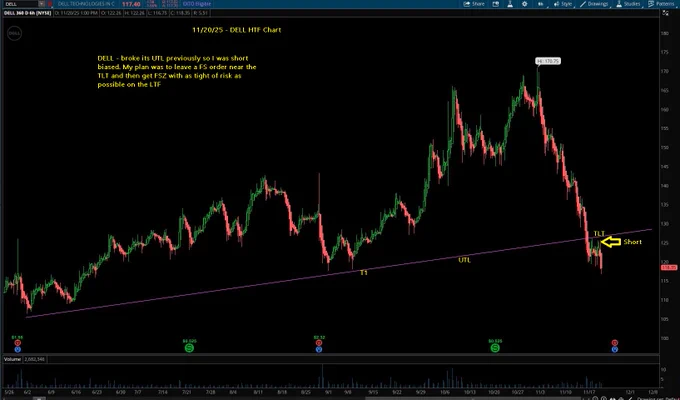Select the yellow UTL label on the trendline
This screenshot has height=400, width=680.
tap(464, 260)
